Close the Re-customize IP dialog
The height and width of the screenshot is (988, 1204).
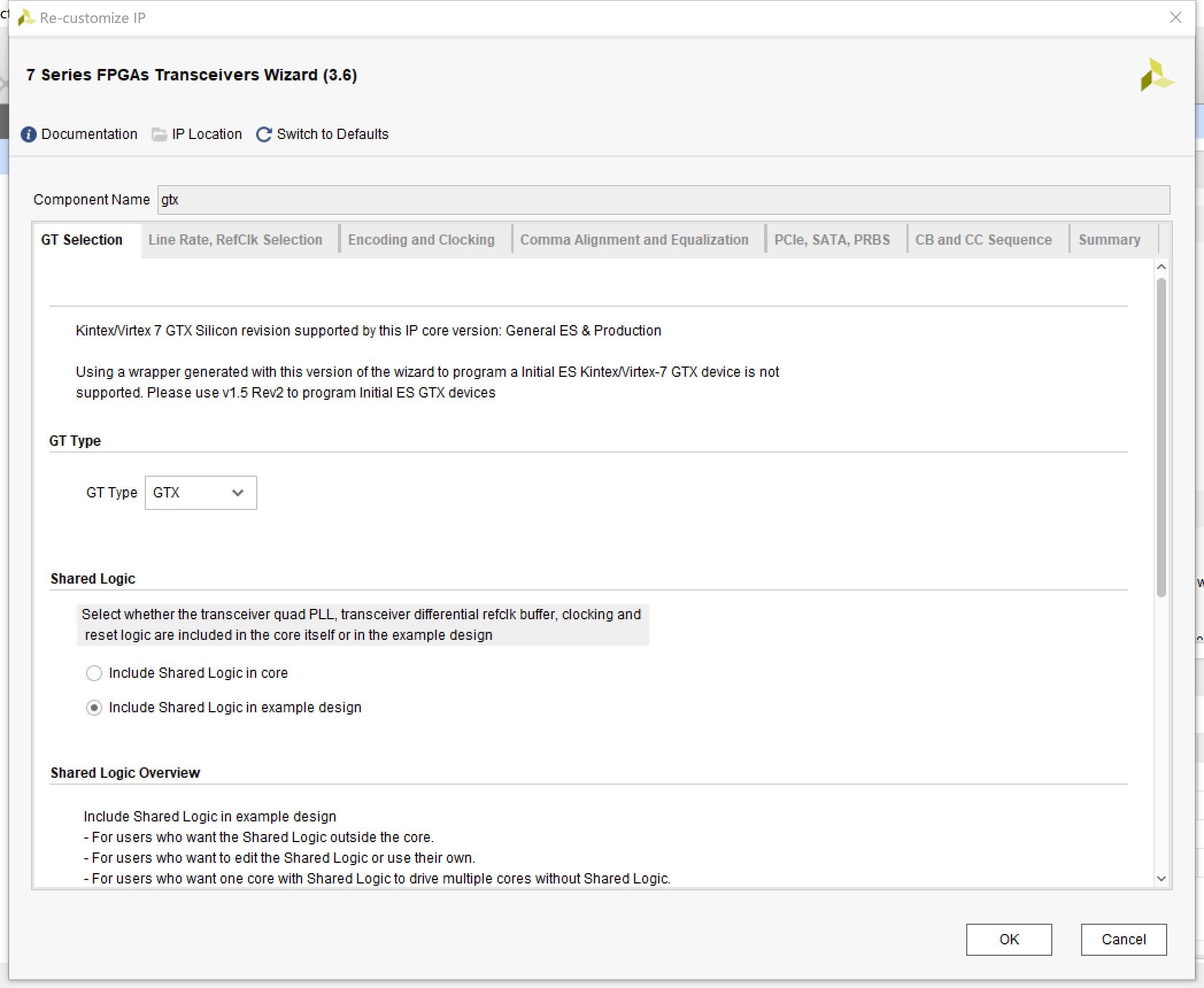1176,18
